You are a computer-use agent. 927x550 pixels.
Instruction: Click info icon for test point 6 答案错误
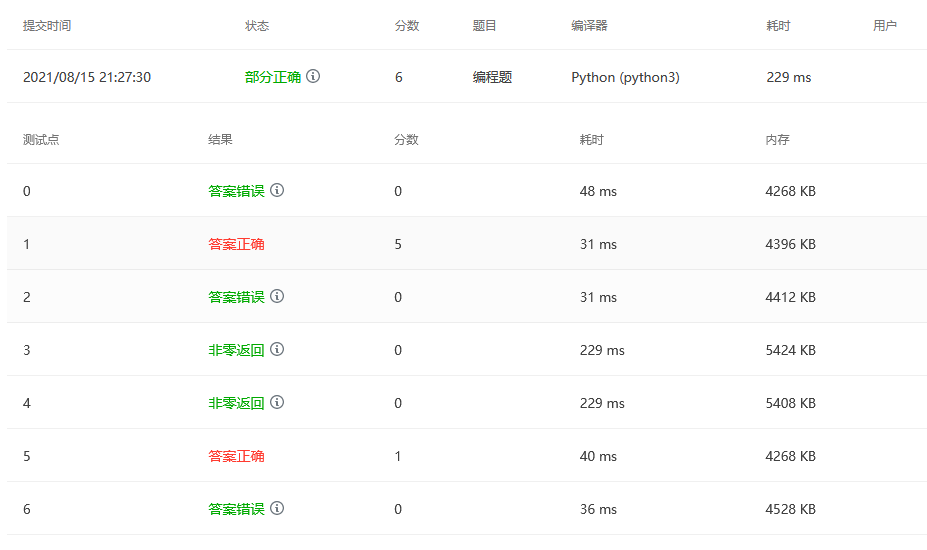(x=277, y=508)
